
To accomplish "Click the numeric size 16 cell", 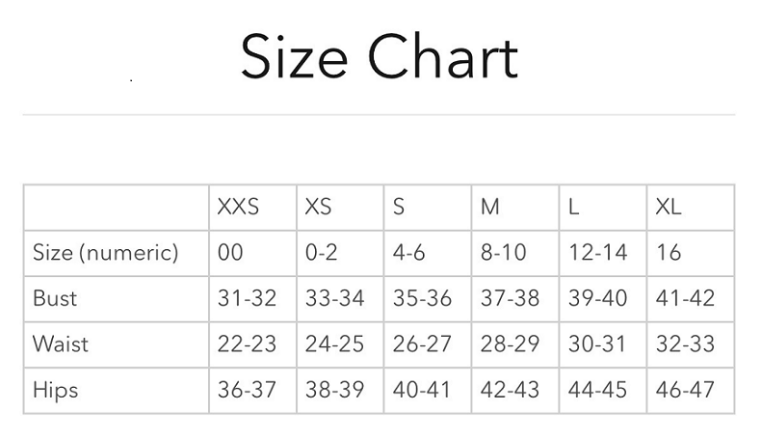I will [668, 253].
